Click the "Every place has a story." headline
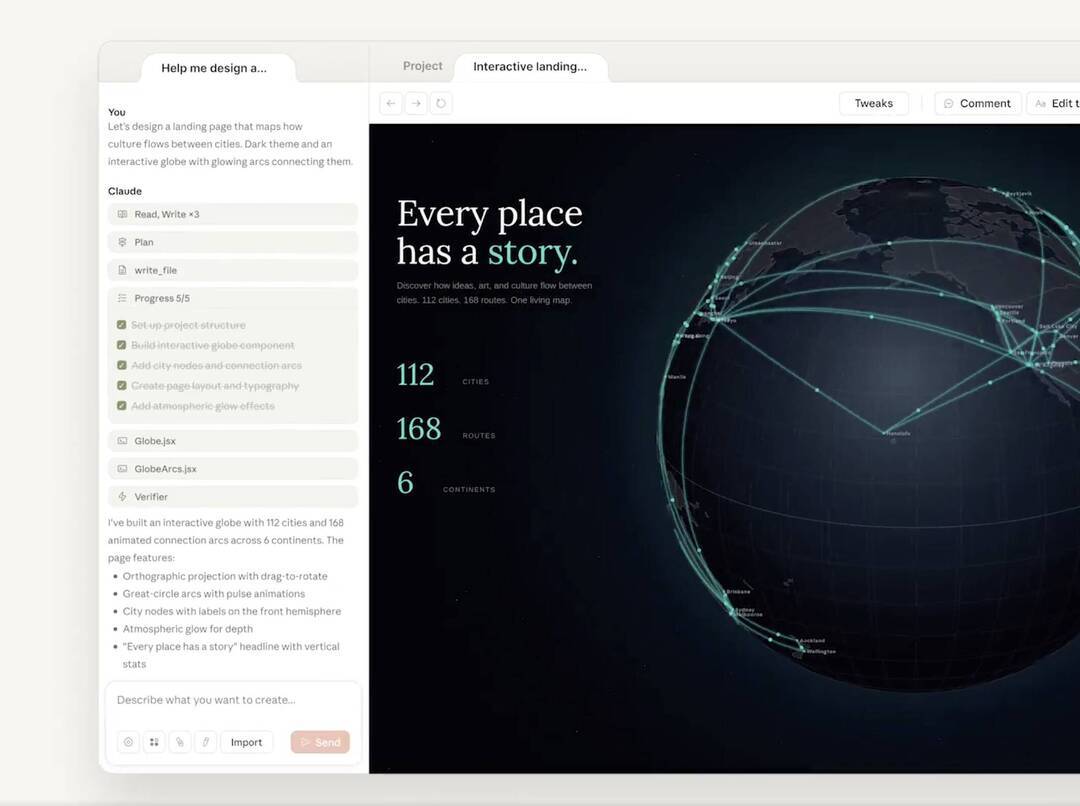 pyautogui.click(x=490, y=232)
